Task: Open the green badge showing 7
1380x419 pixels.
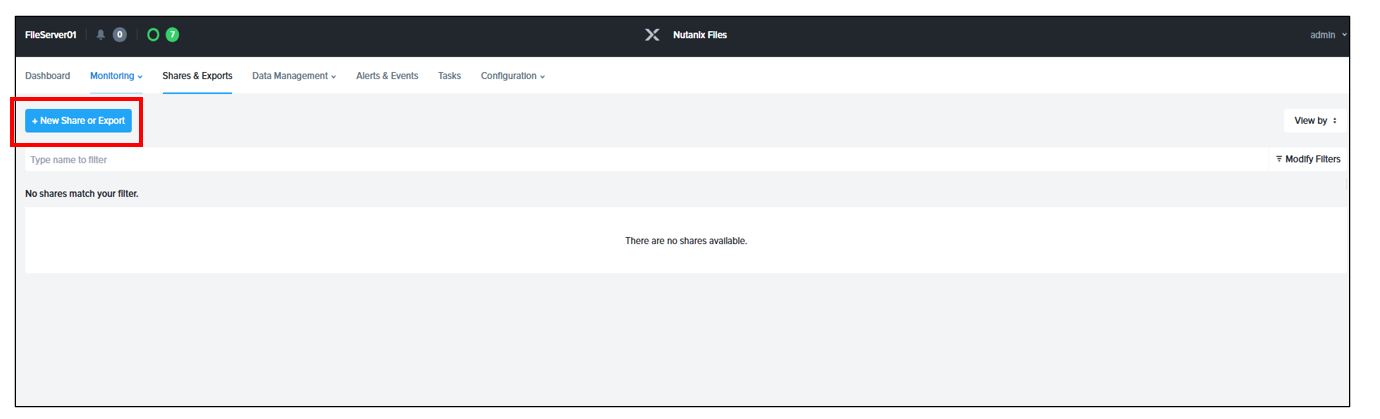Action: (172, 35)
